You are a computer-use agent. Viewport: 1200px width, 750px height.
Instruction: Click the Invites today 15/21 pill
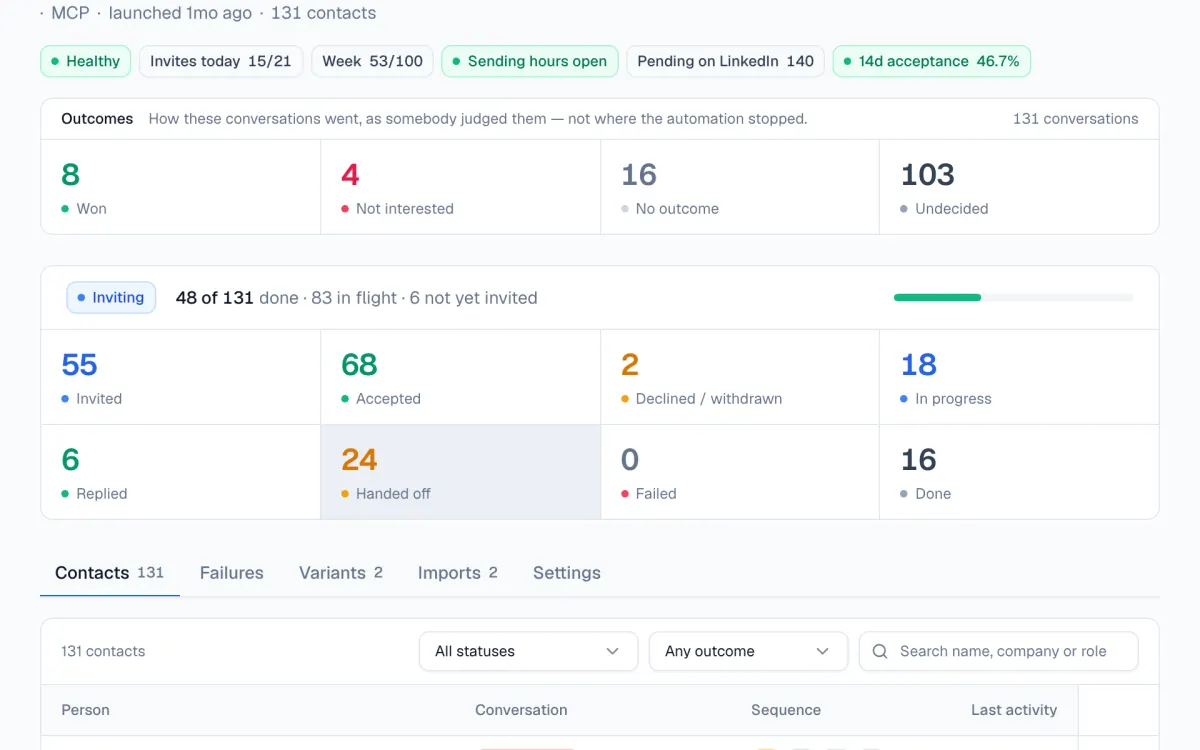[221, 61]
